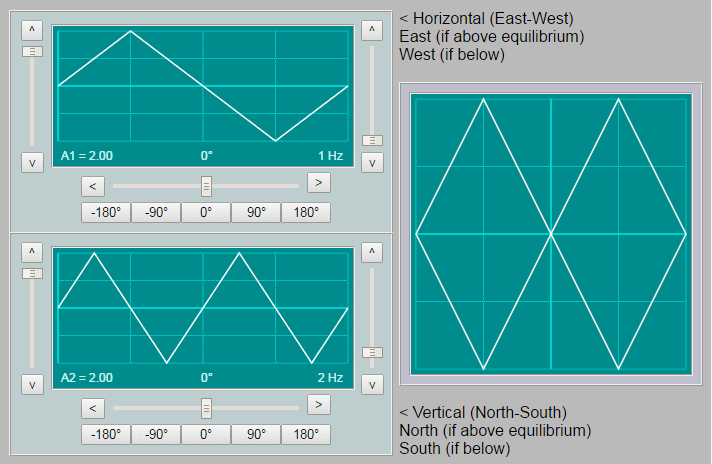
Task: Shift horizontal wave phase left with < button
Action: coord(93,186)
